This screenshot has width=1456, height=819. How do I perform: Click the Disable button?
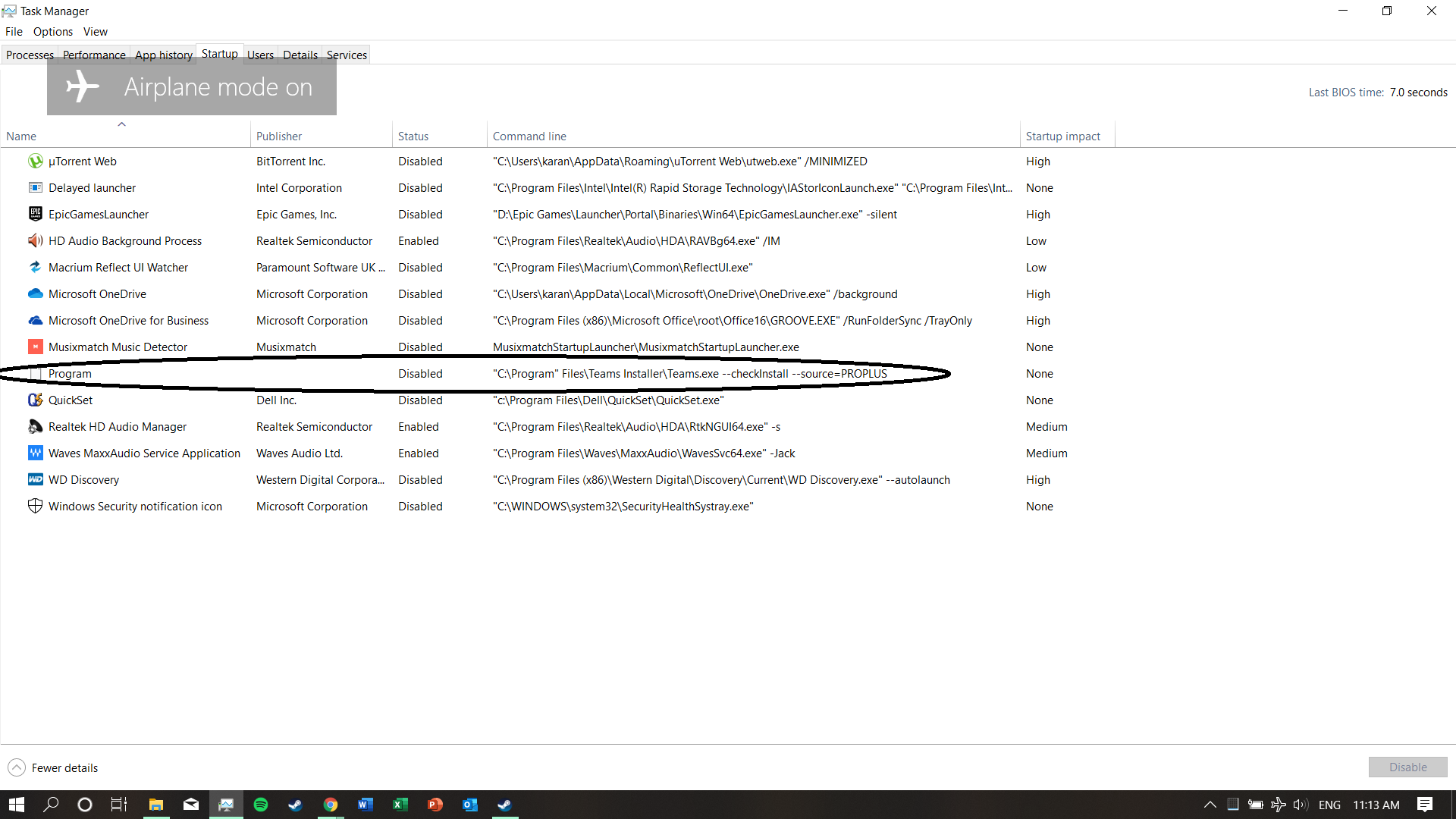click(x=1407, y=767)
